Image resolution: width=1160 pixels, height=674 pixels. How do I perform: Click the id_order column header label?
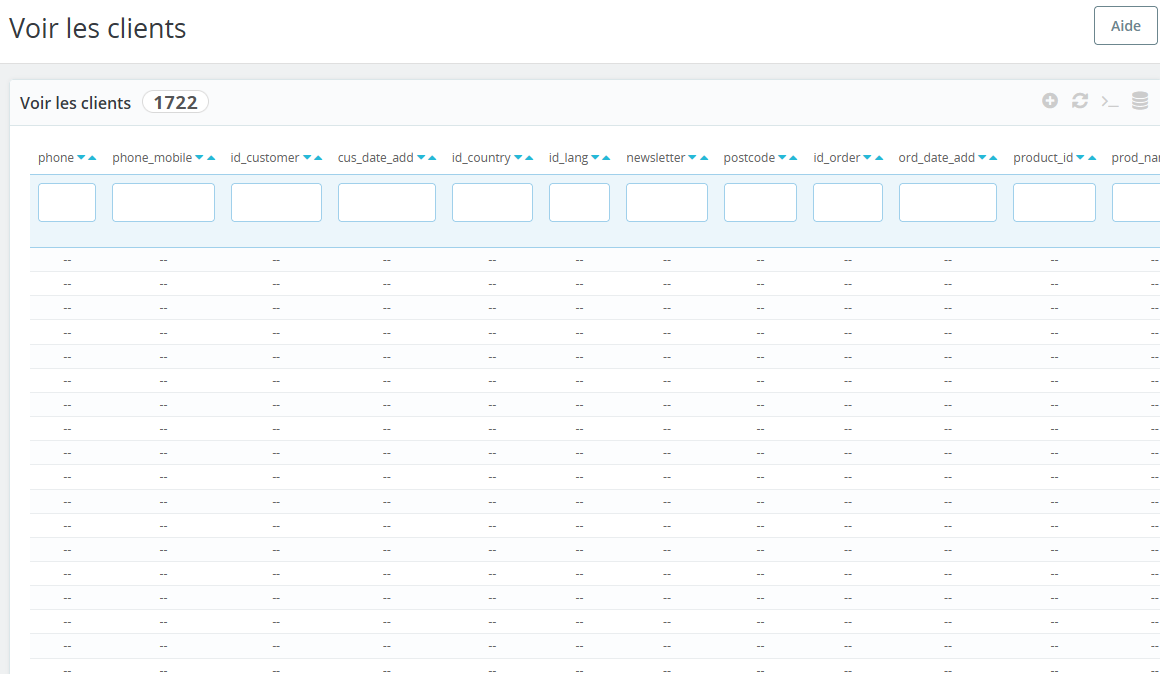(x=837, y=158)
